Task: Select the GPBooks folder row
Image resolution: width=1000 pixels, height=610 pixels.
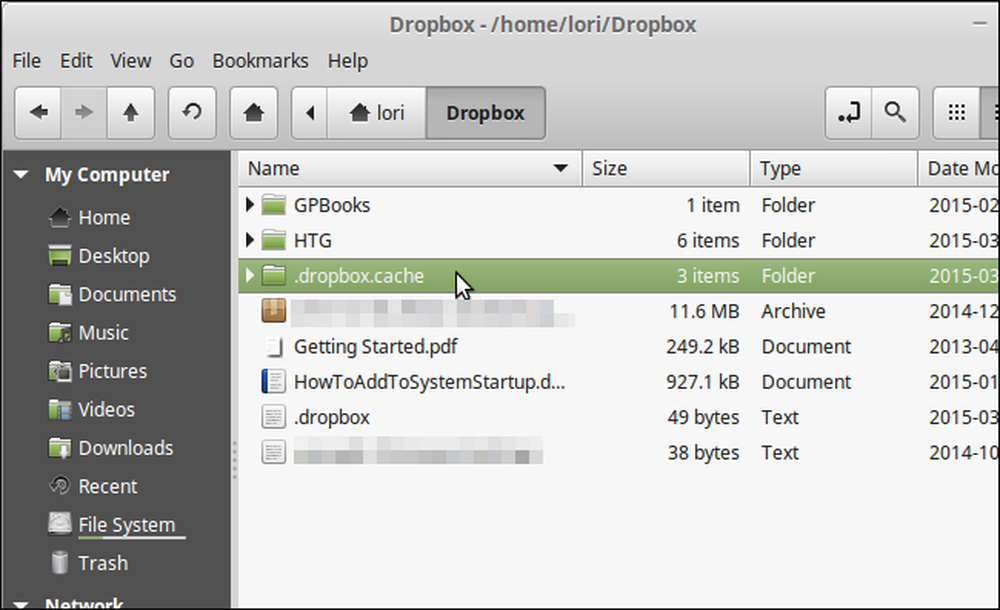Action: (619, 205)
